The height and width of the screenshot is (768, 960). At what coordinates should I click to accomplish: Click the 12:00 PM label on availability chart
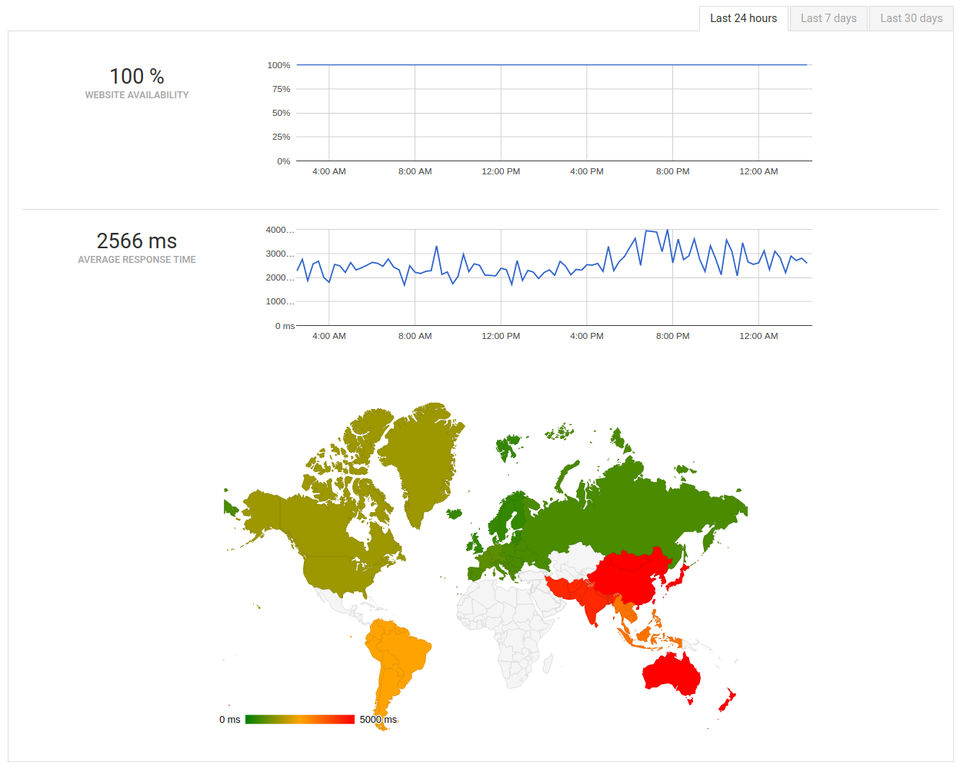pyautogui.click(x=501, y=171)
